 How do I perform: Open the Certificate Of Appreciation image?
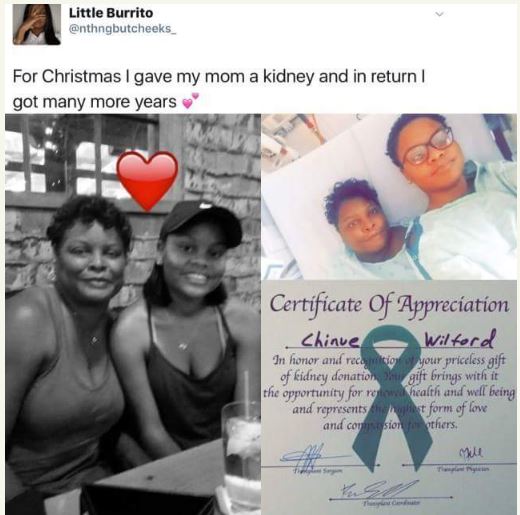click(x=389, y=397)
